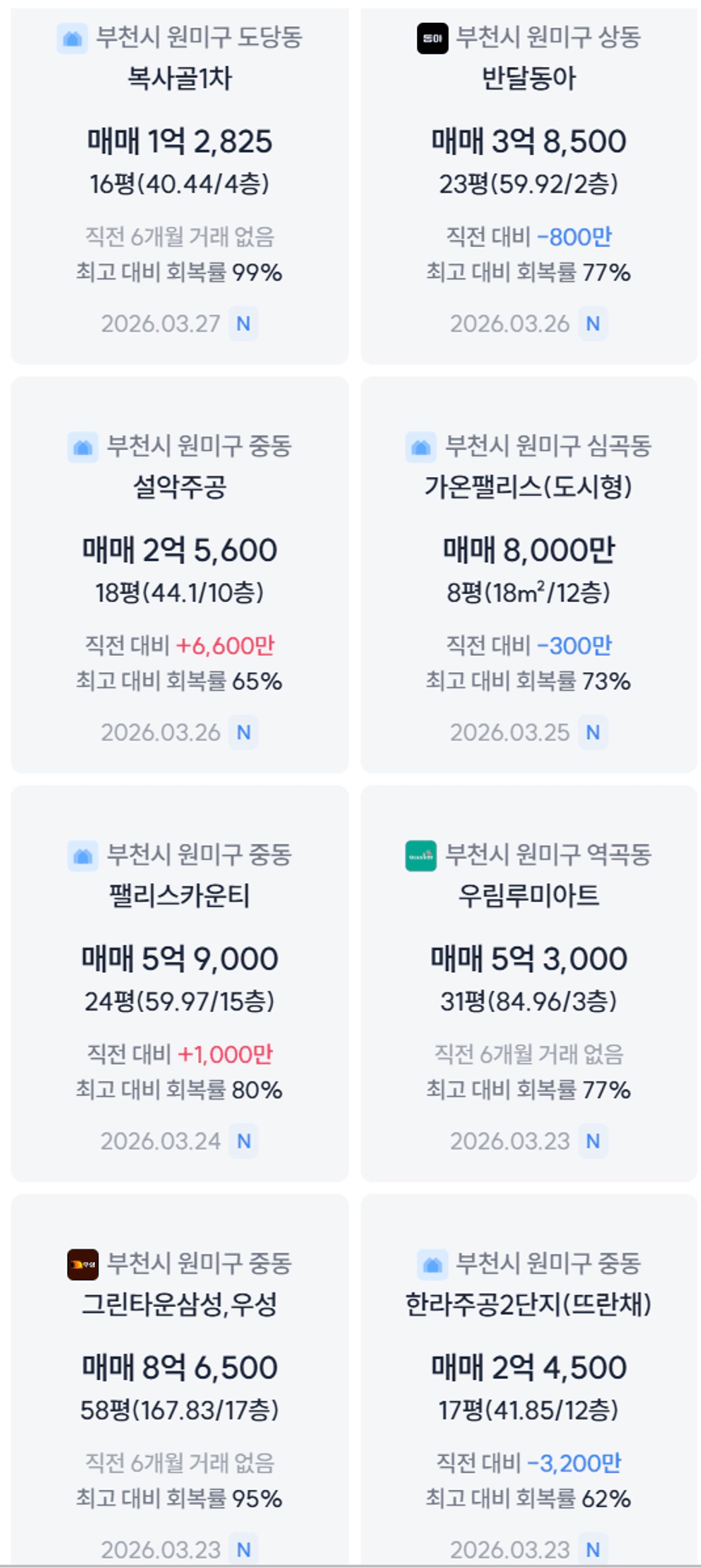
Task: Click the blue house icon beside 부천시 원미구 도당동
Action: tap(72, 38)
